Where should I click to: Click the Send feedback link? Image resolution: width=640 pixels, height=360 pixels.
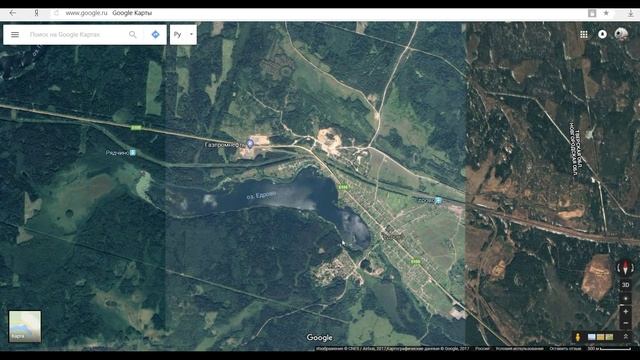pyautogui.click(x=565, y=349)
